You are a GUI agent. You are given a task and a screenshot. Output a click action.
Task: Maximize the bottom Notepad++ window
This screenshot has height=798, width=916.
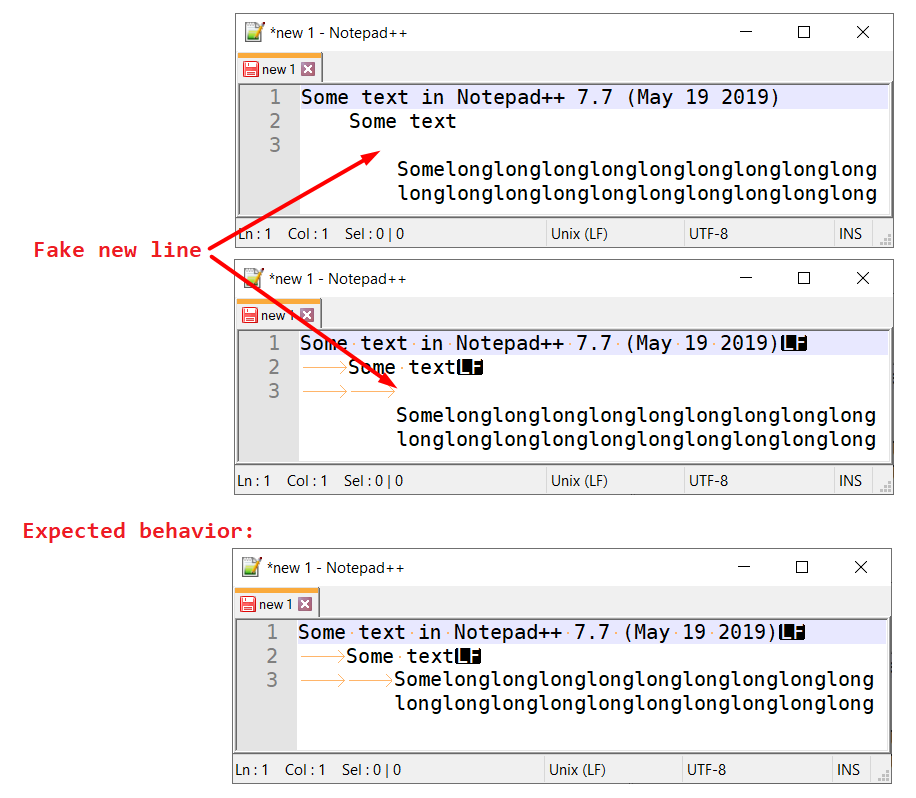[802, 567]
